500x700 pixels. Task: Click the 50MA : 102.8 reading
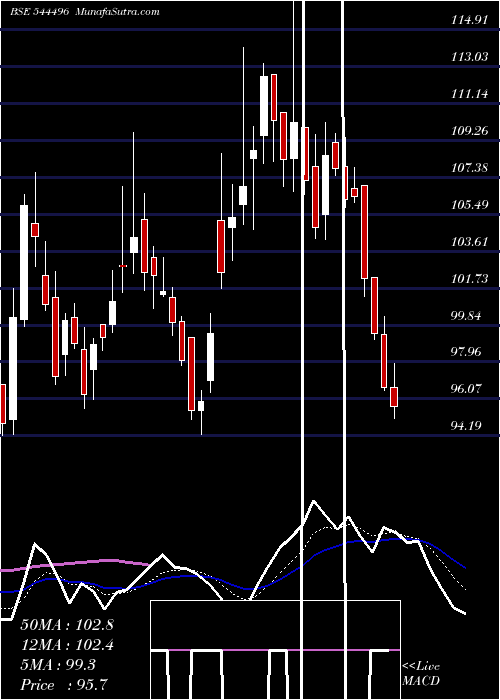point(67,625)
